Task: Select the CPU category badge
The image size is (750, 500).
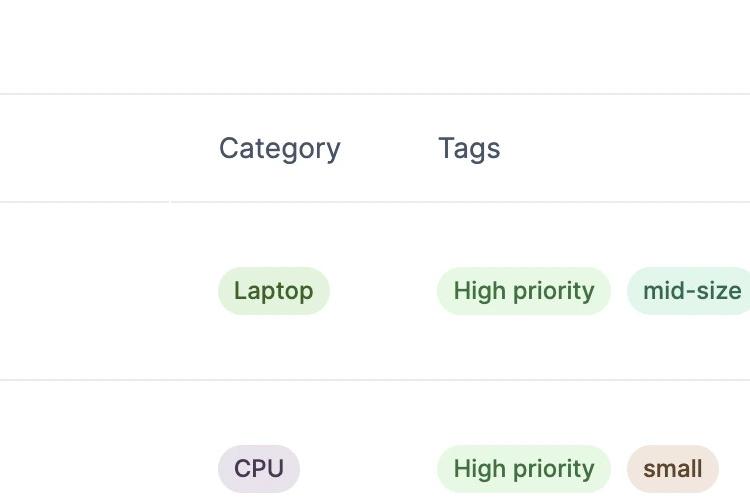Action: point(259,469)
